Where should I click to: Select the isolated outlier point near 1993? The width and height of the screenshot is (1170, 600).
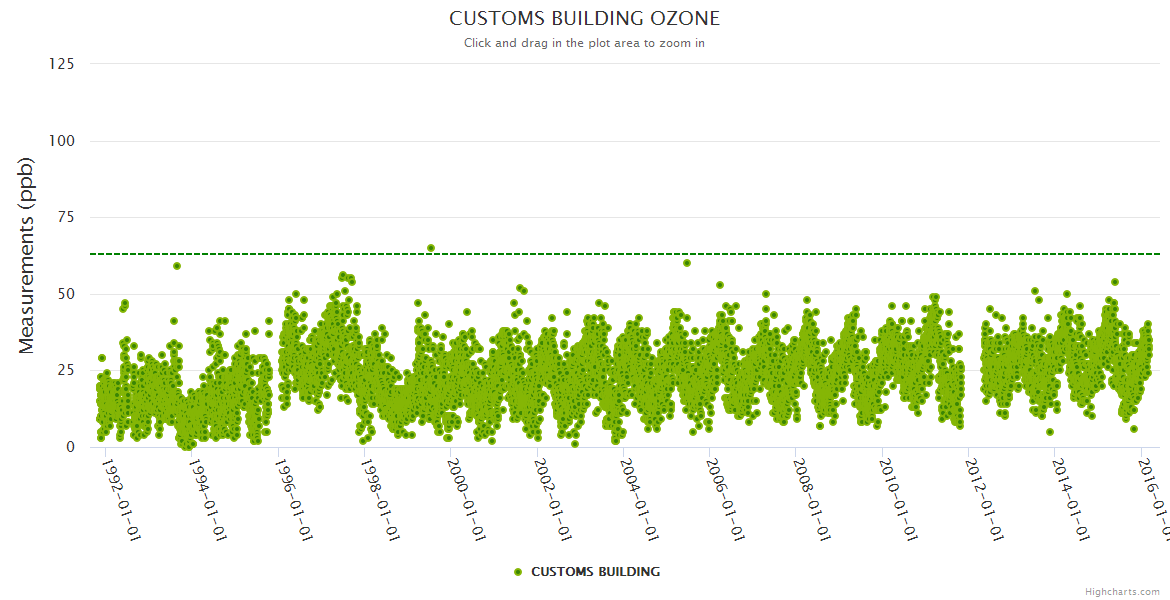pos(177,266)
